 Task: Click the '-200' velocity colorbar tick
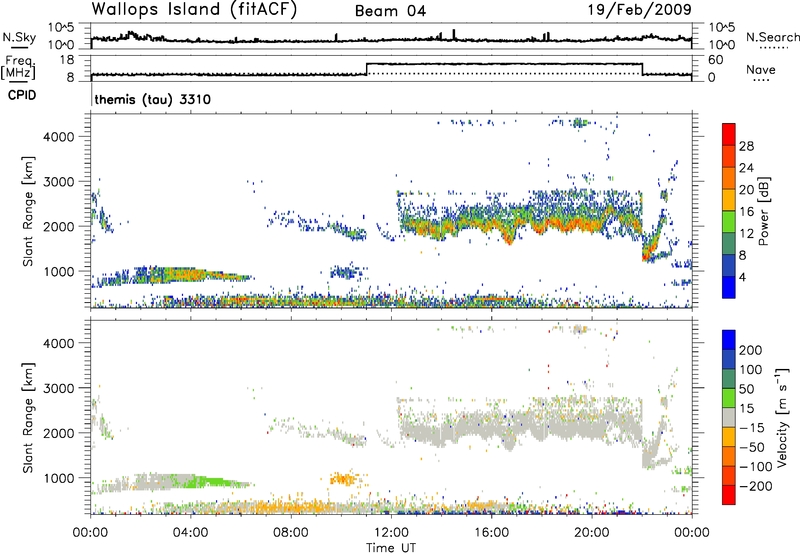pyautogui.click(x=756, y=486)
